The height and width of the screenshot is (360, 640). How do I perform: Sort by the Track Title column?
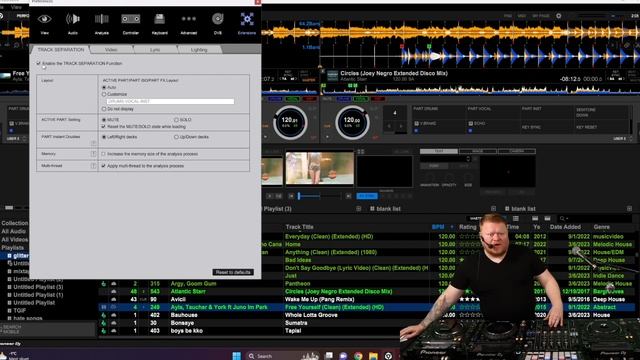coord(300,227)
